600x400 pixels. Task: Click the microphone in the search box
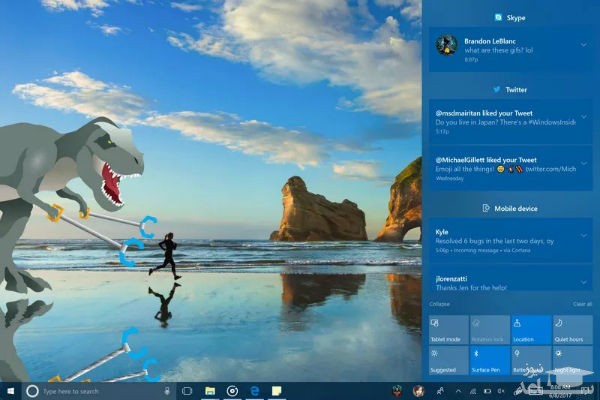[x=167, y=391]
